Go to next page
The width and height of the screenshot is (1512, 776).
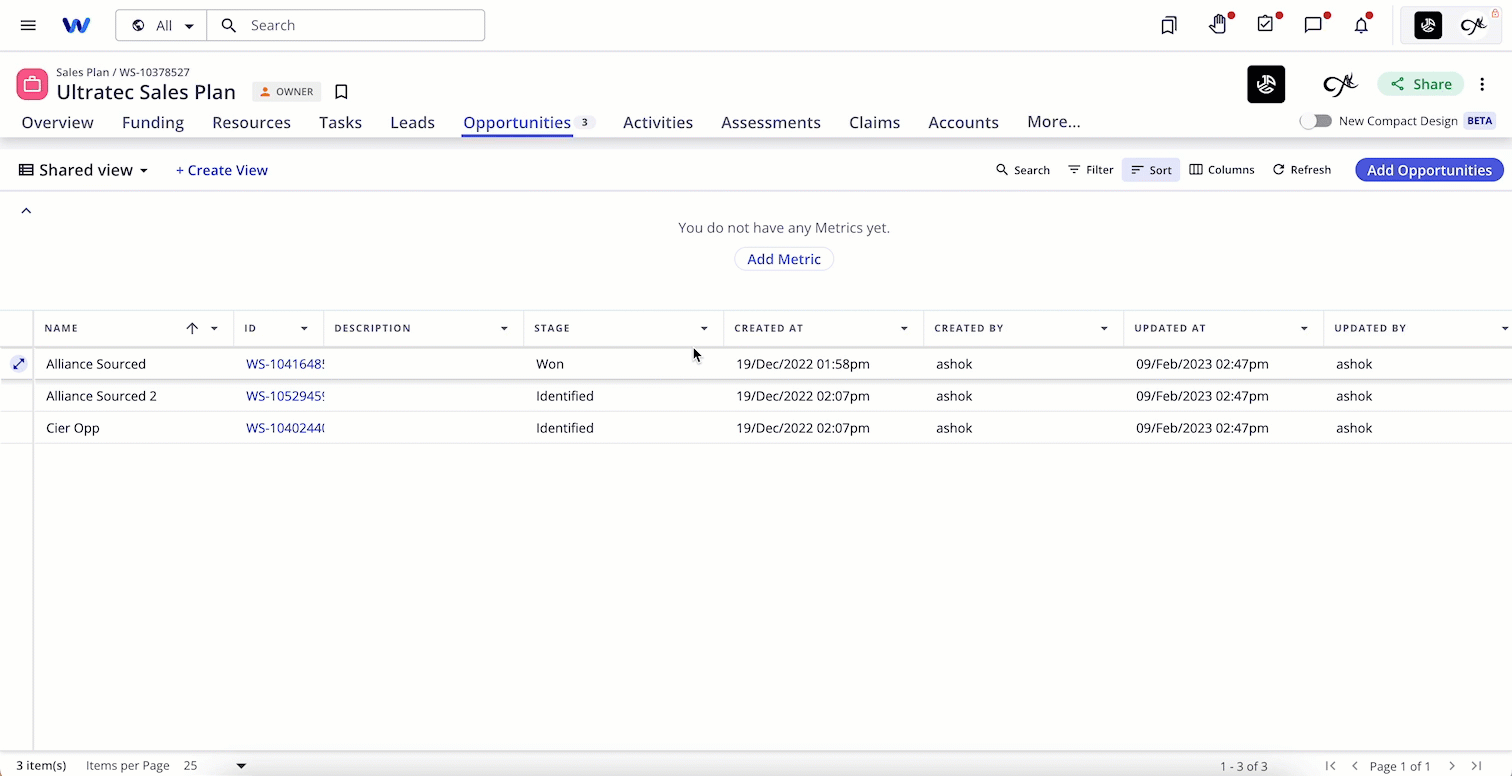coord(1452,766)
